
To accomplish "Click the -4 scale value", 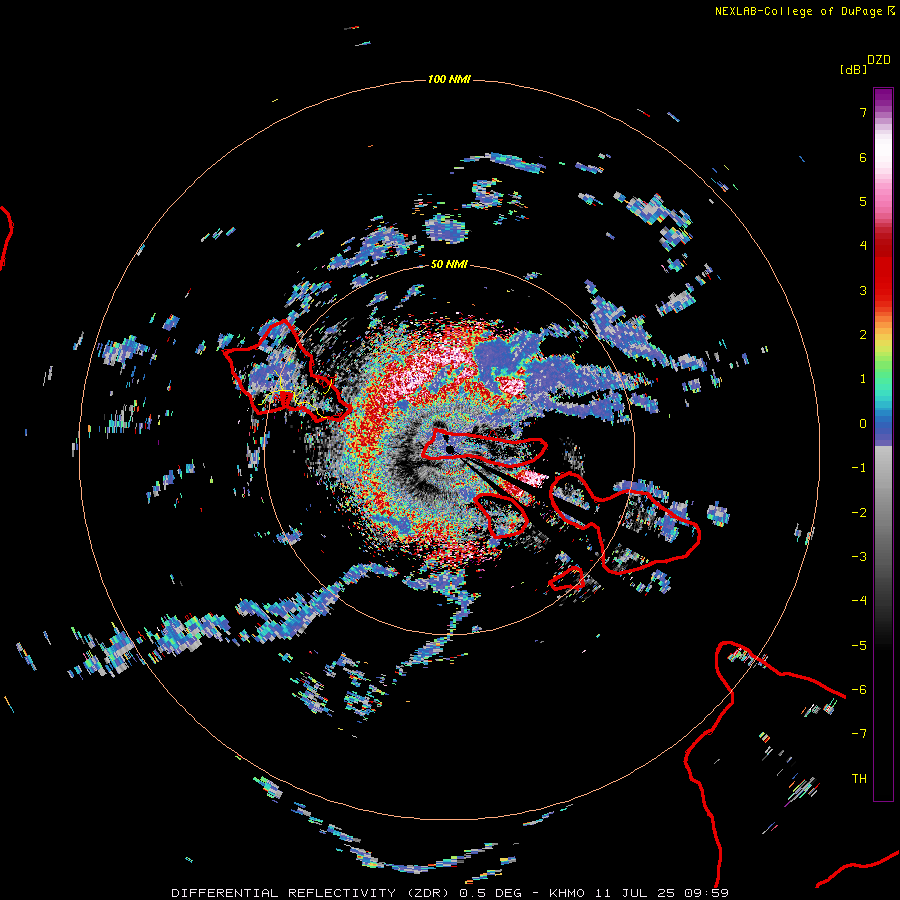I will (x=859, y=601).
